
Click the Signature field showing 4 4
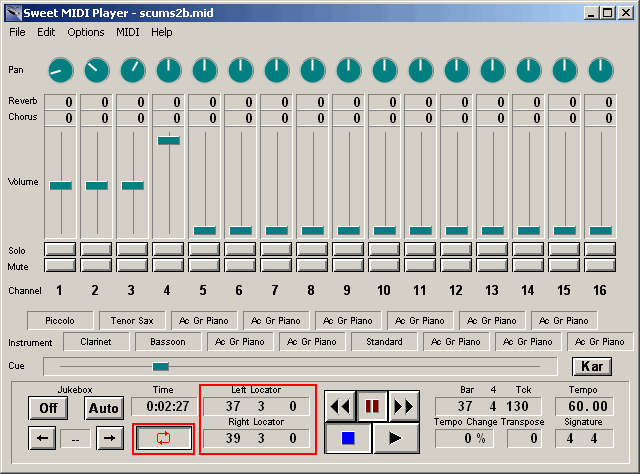(x=584, y=438)
